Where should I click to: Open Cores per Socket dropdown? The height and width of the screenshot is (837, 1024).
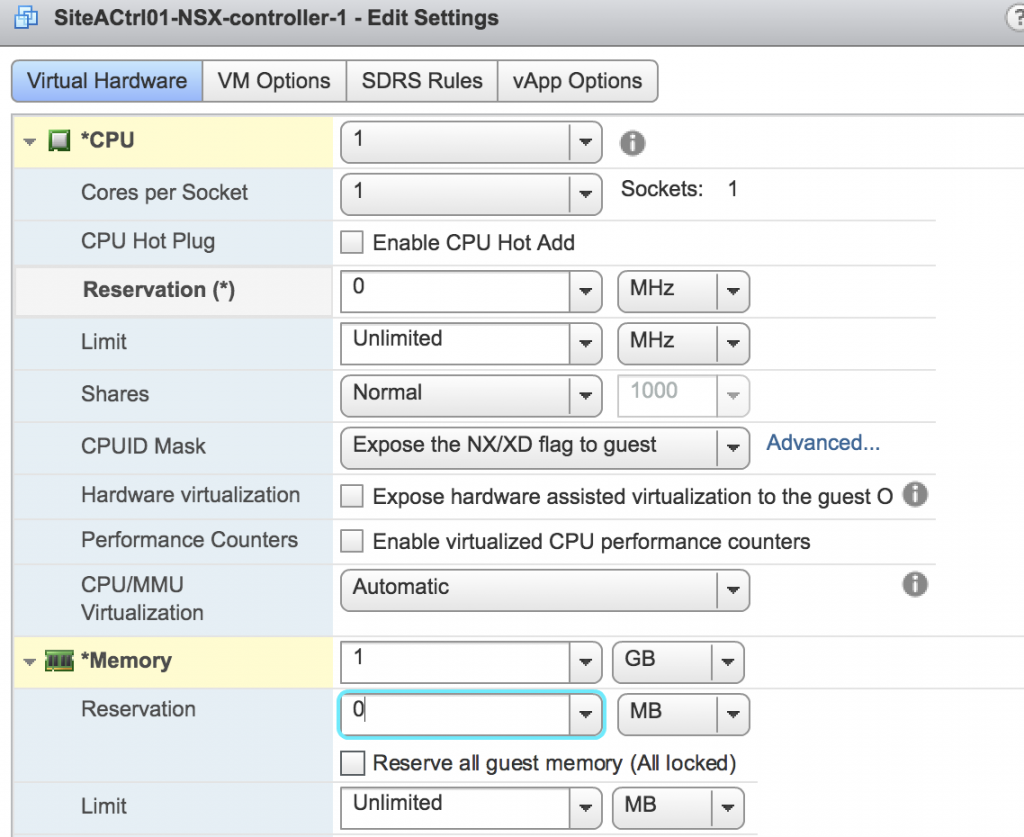471,194
